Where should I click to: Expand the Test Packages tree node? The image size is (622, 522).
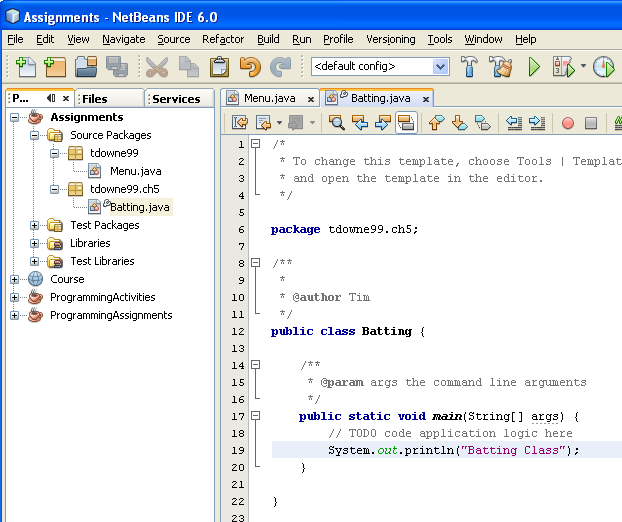34,225
